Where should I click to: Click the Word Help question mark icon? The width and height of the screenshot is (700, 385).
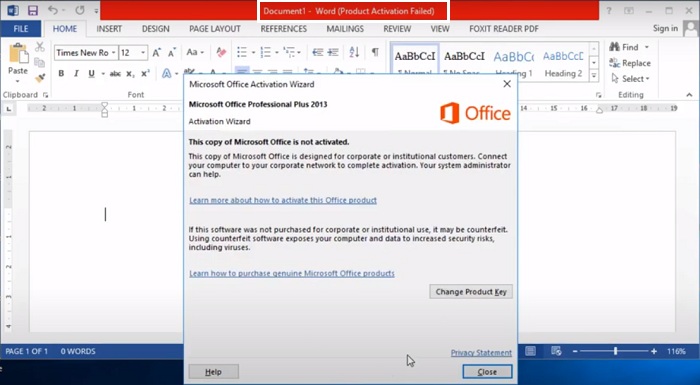pos(609,11)
